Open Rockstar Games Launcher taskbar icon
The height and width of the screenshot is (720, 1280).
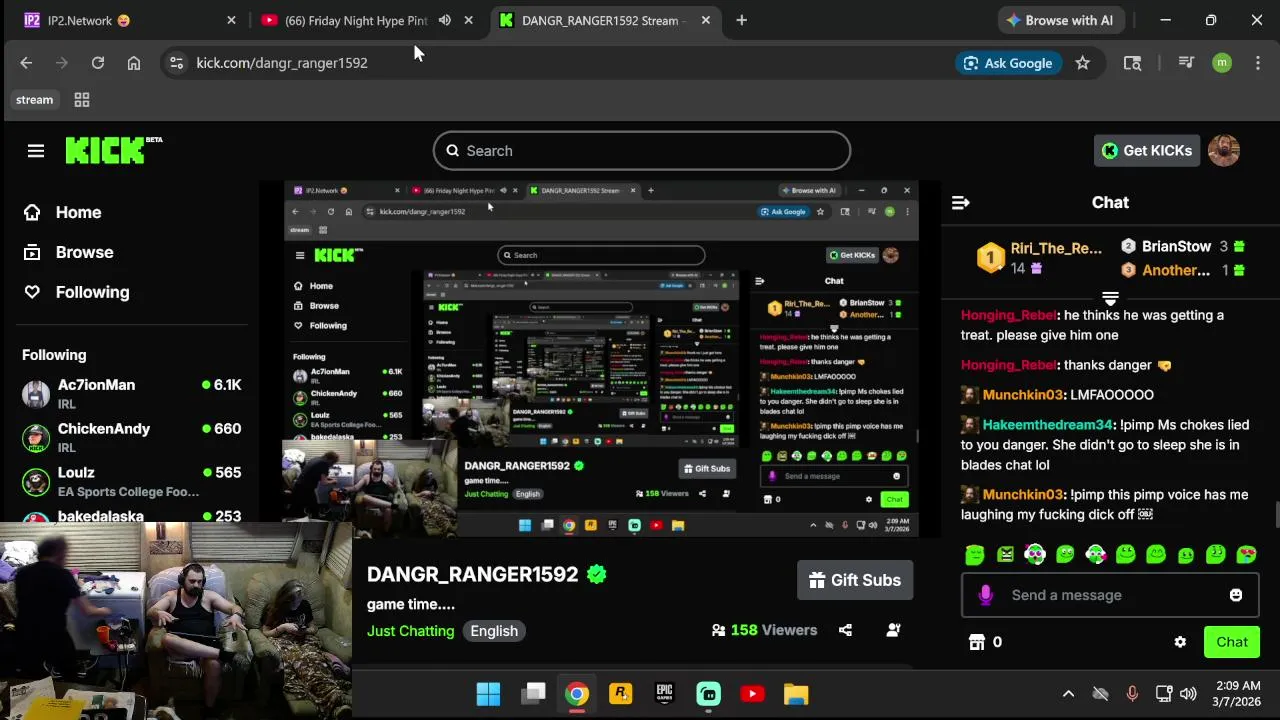click(x=620, y=694)
